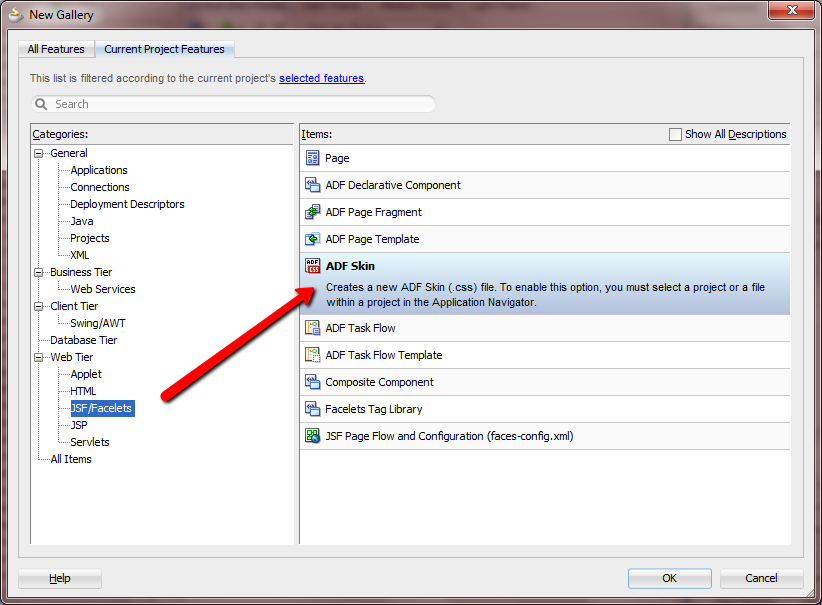
Task: Click the ADF Task Flow icon
Action: 312,328
